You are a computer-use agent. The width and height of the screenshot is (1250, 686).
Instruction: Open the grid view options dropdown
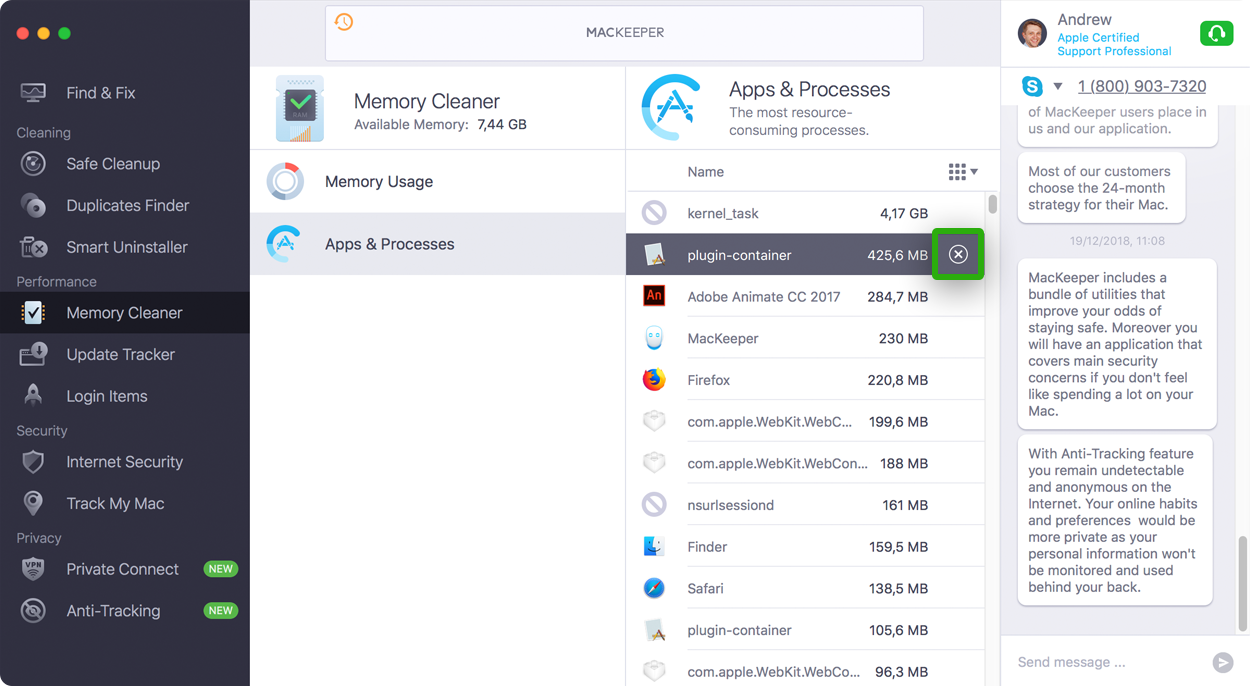963,172
